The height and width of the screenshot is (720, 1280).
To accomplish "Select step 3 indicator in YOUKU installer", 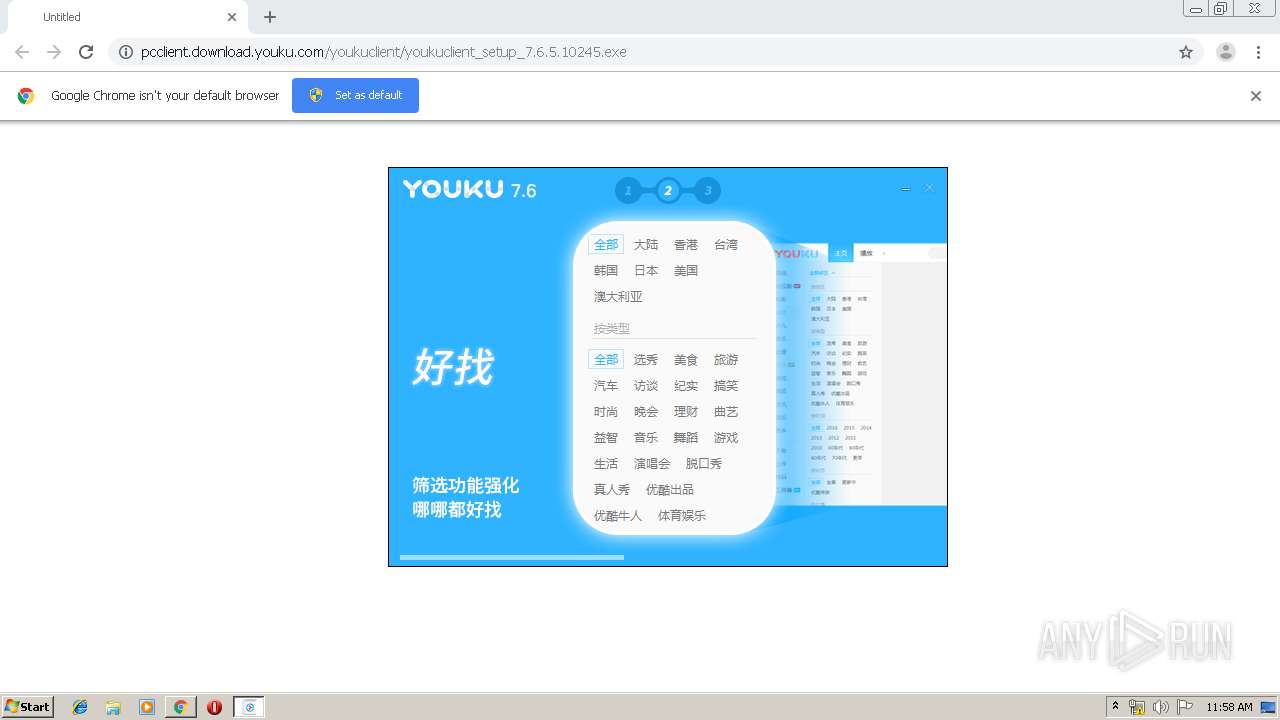I will (x=708, y=190).
